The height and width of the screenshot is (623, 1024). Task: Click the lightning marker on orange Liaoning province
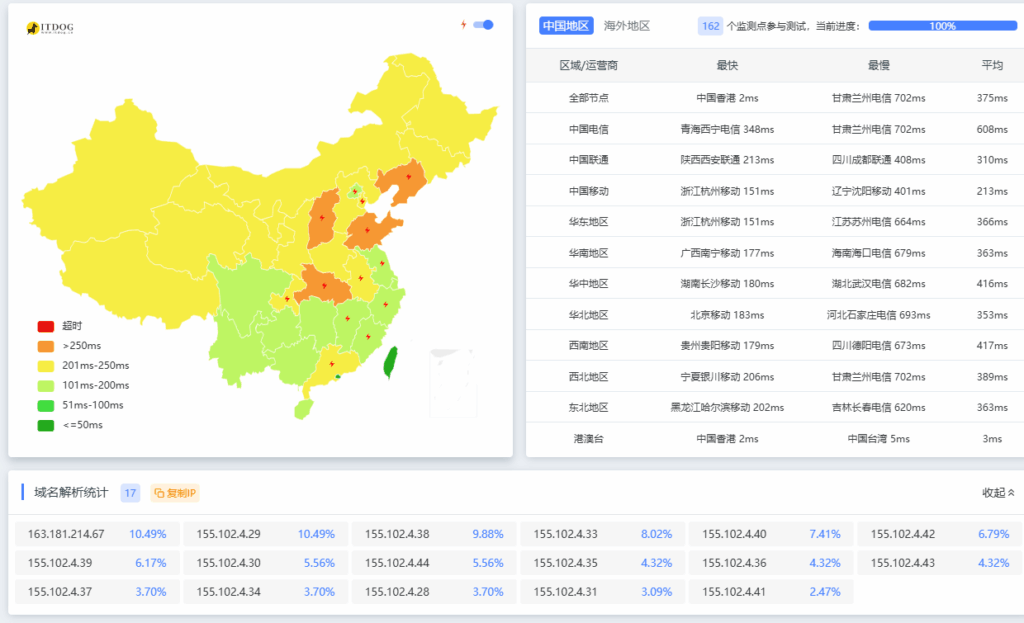point(408,177)
